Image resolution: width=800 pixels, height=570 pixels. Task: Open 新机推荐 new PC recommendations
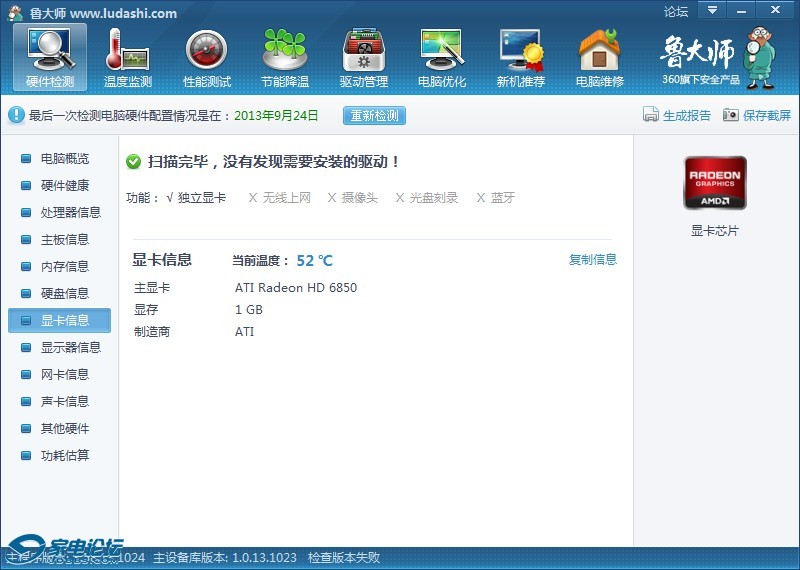521,57
